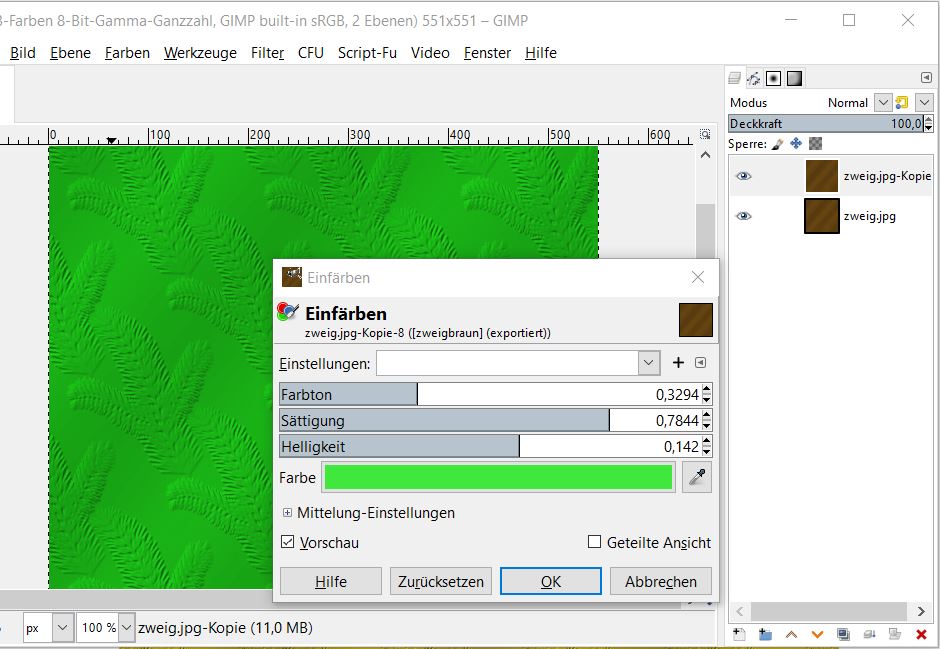The width and height of the screenshot is (940, 649).
Task: Confirm colorize with the OK button
Action: [551, 581]
